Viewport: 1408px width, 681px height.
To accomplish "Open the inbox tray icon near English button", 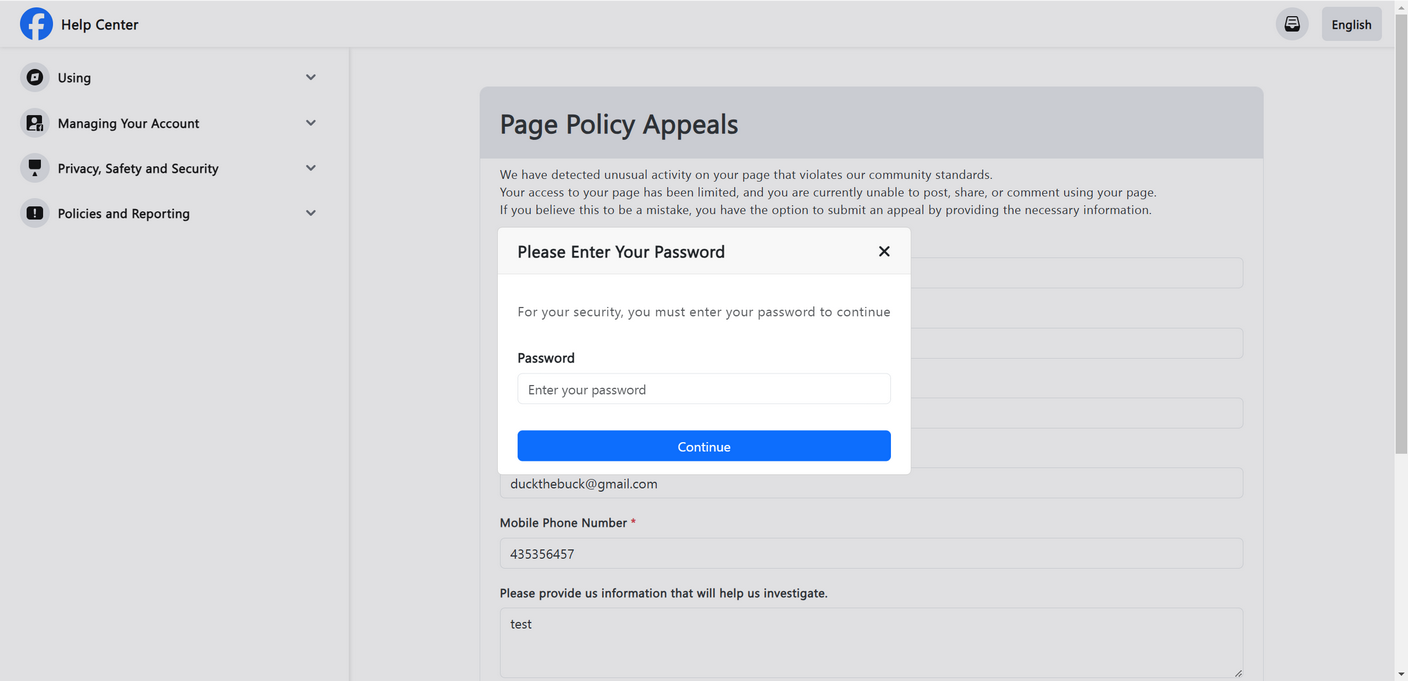I will click(1292, 23).
